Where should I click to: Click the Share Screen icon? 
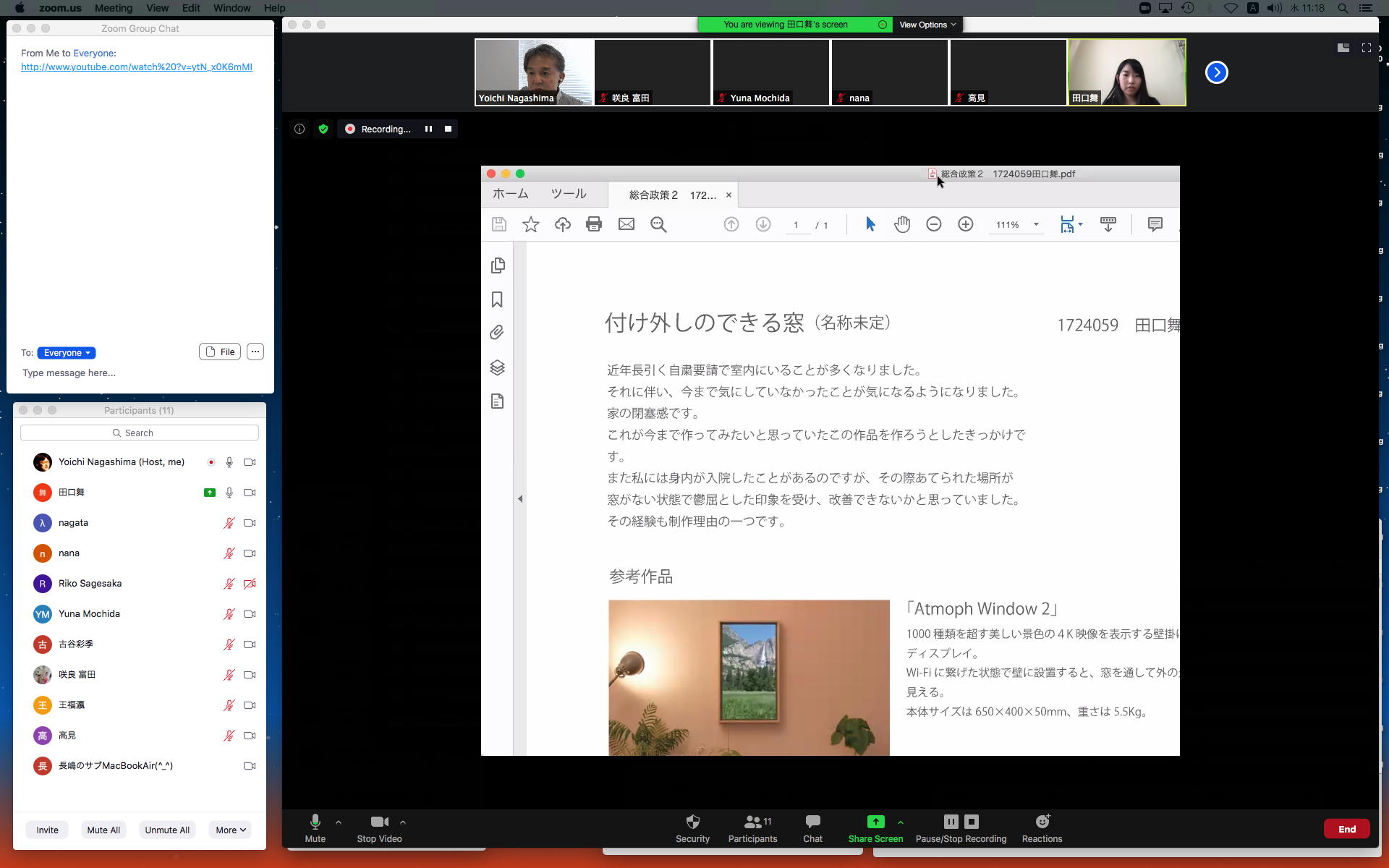875,822
